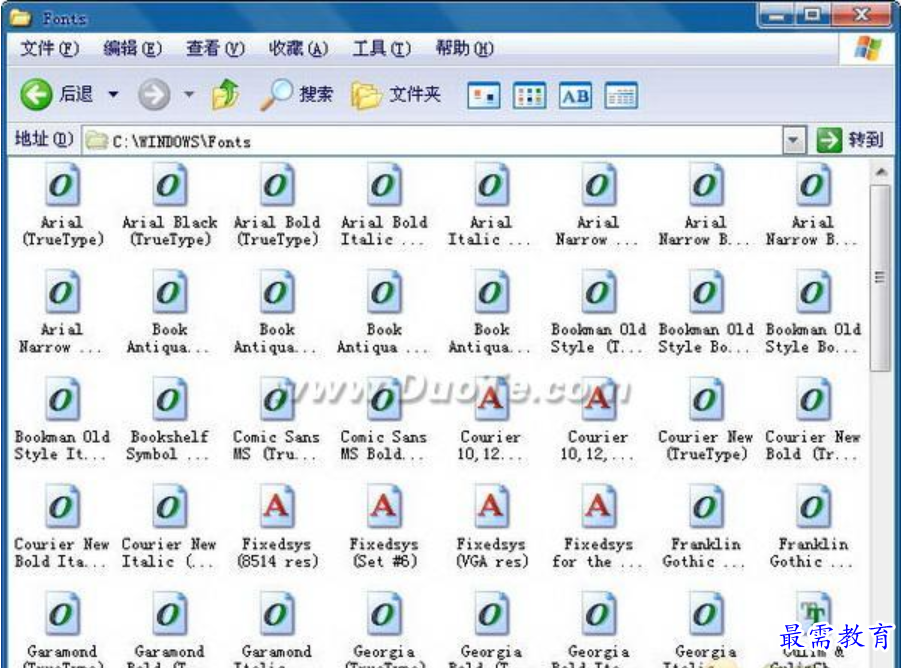Expand the address bar dropdown

794,141
